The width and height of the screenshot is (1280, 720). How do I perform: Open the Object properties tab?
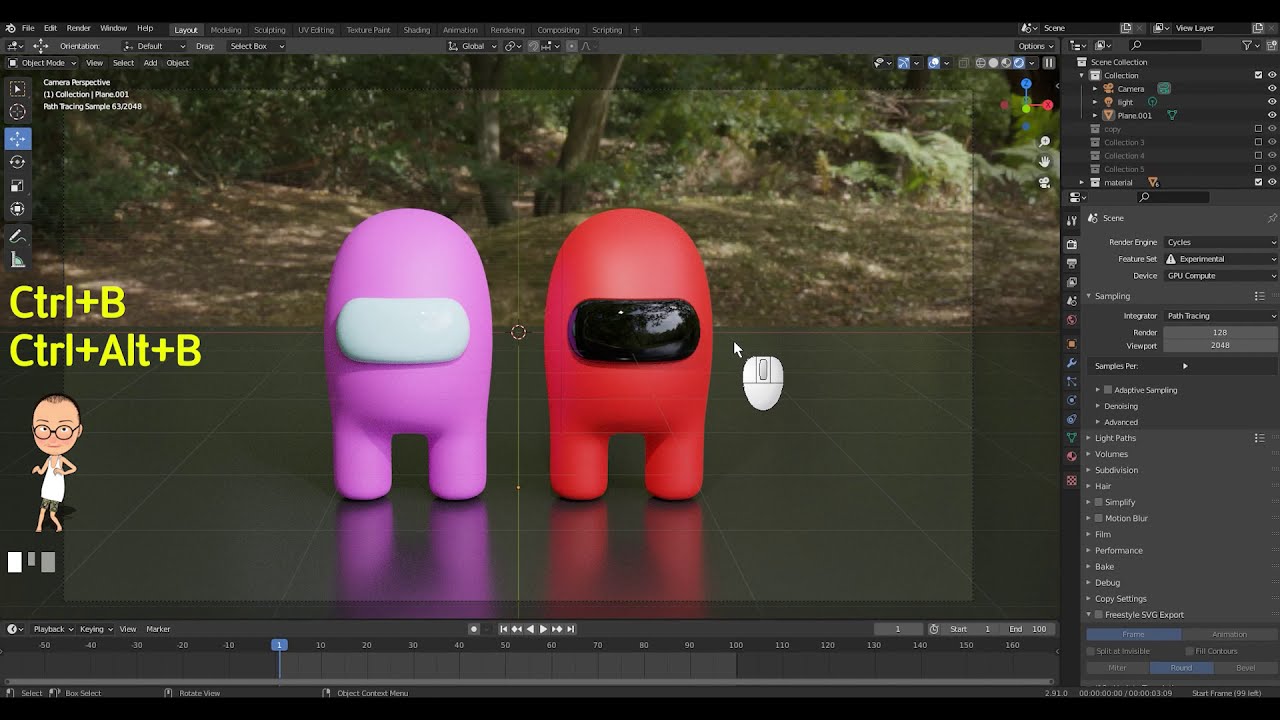click(x=1072, y=344)
